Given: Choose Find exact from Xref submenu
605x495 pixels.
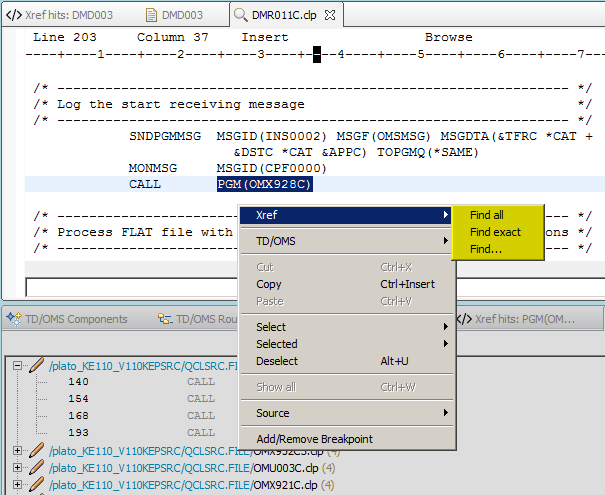Looking at the screenshot, I should [495, 232].
